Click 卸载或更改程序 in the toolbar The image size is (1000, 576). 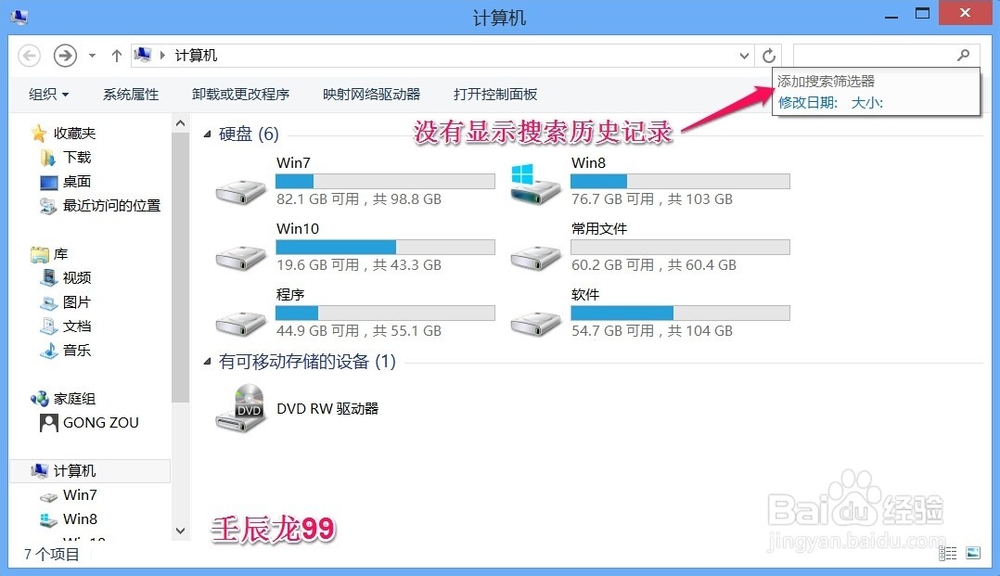click(240, 94)
